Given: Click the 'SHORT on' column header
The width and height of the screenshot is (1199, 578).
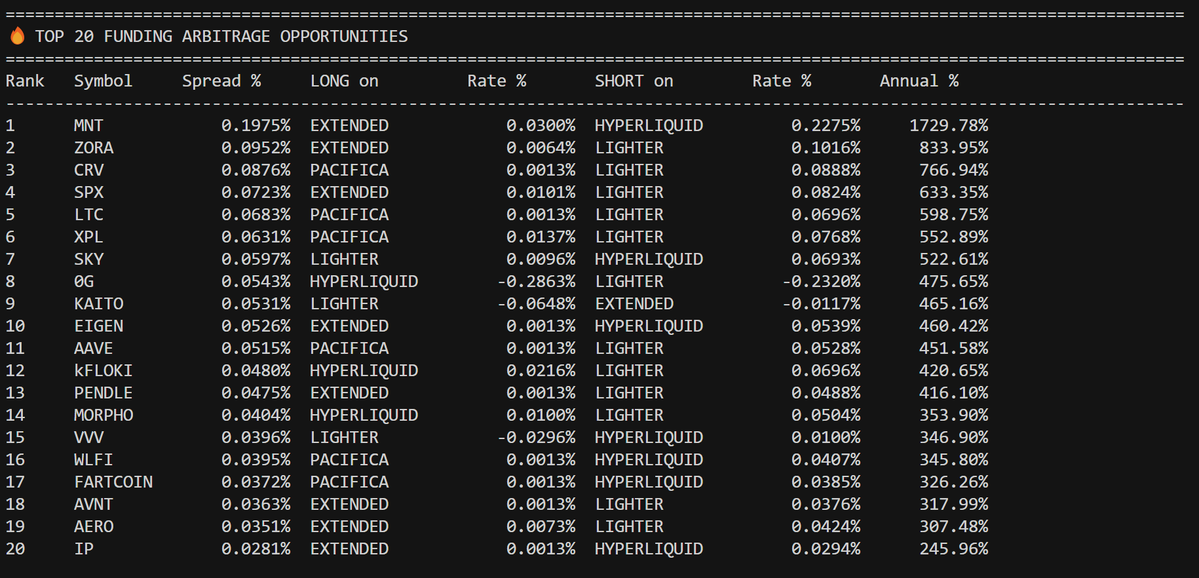Looking at the screenshot, I should coord(634,81).
